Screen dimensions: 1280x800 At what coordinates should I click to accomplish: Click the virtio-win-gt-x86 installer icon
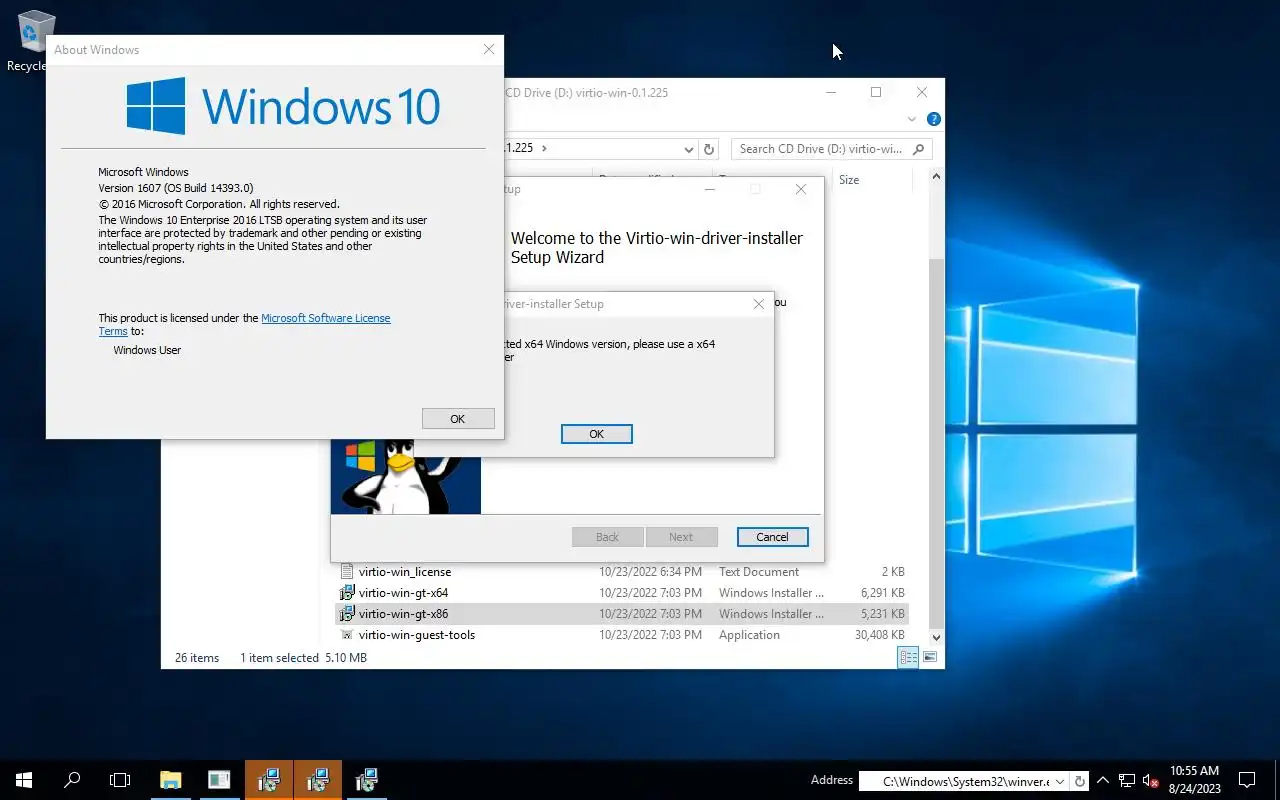(347, 614)
